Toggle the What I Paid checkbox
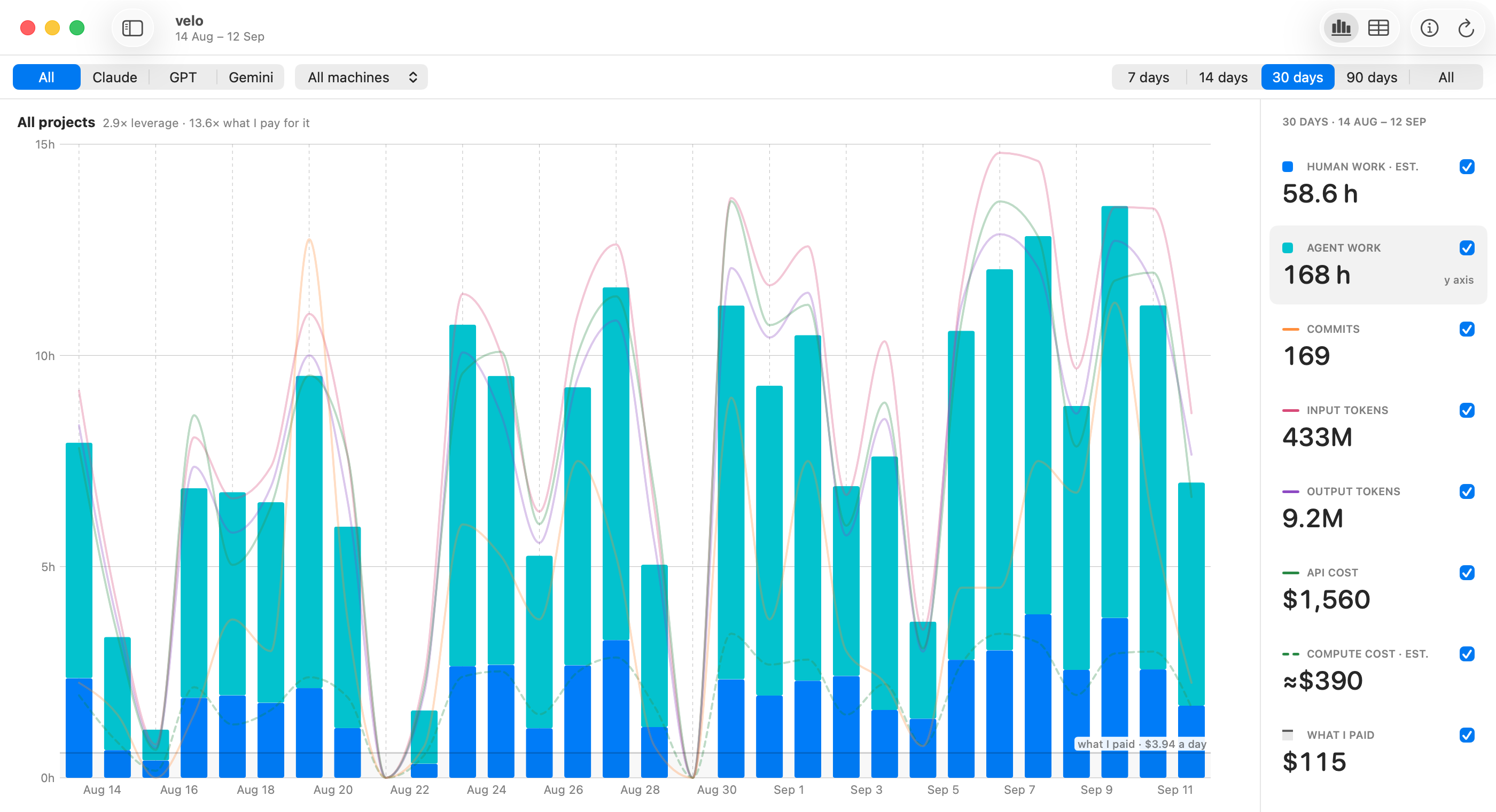This screenshot has width=1496, height=812. click(x=1467, y=735)
